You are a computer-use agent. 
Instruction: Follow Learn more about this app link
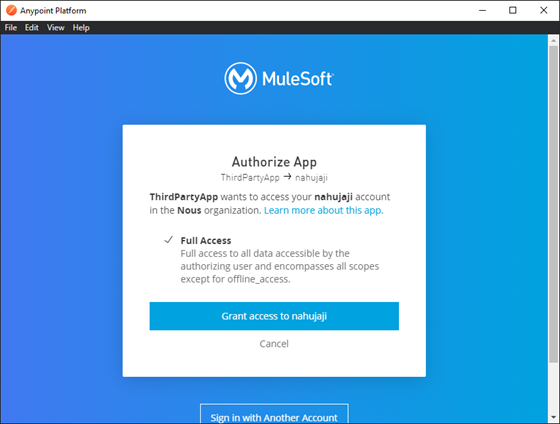click(x=324, y=210)
